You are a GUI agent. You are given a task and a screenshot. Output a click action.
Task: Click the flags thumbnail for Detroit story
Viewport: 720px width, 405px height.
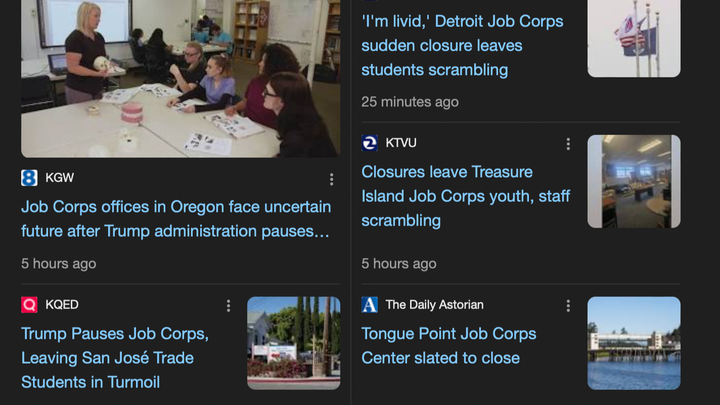pos(634,38)
